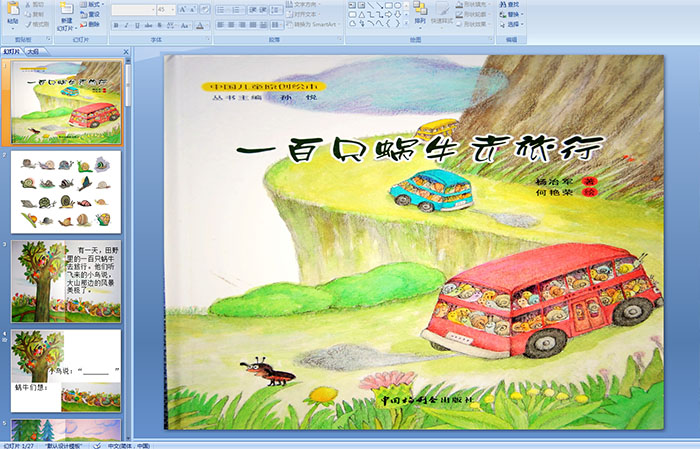Click bulleted list button
Image resolution: width=700 pixels, height=449 pixels.
[221, 9]
